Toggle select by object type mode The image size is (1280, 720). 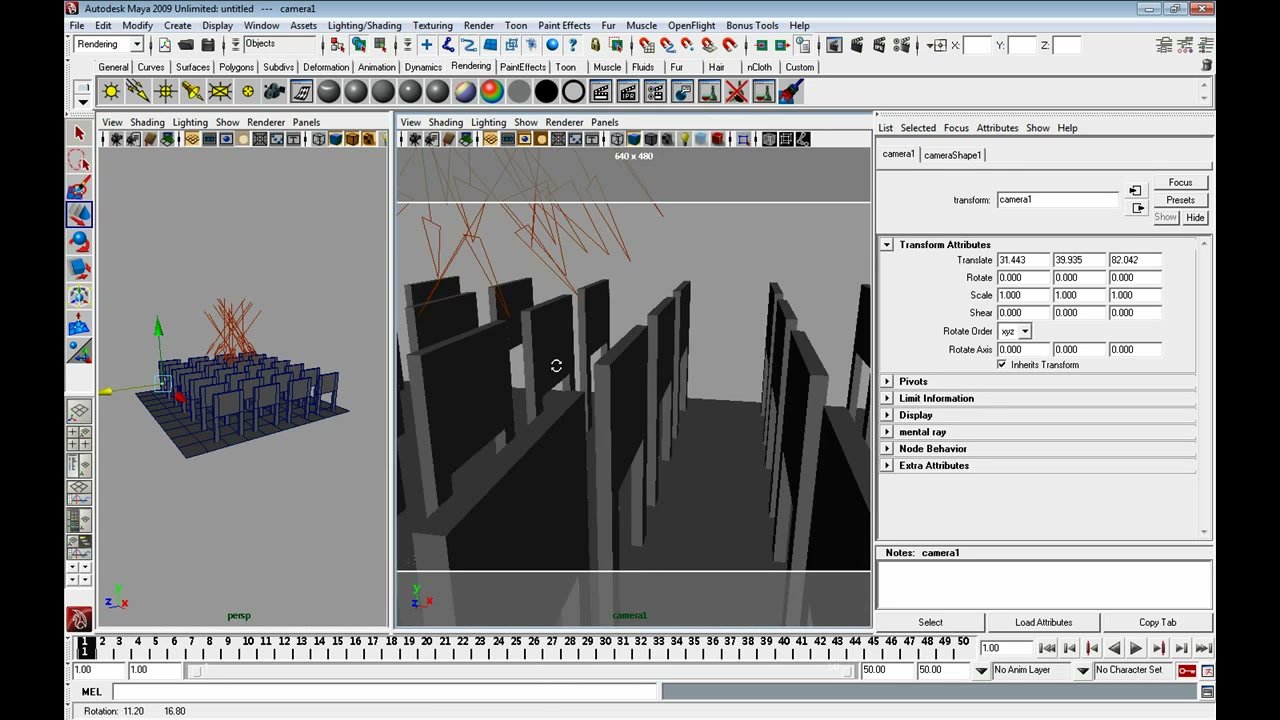358,45
